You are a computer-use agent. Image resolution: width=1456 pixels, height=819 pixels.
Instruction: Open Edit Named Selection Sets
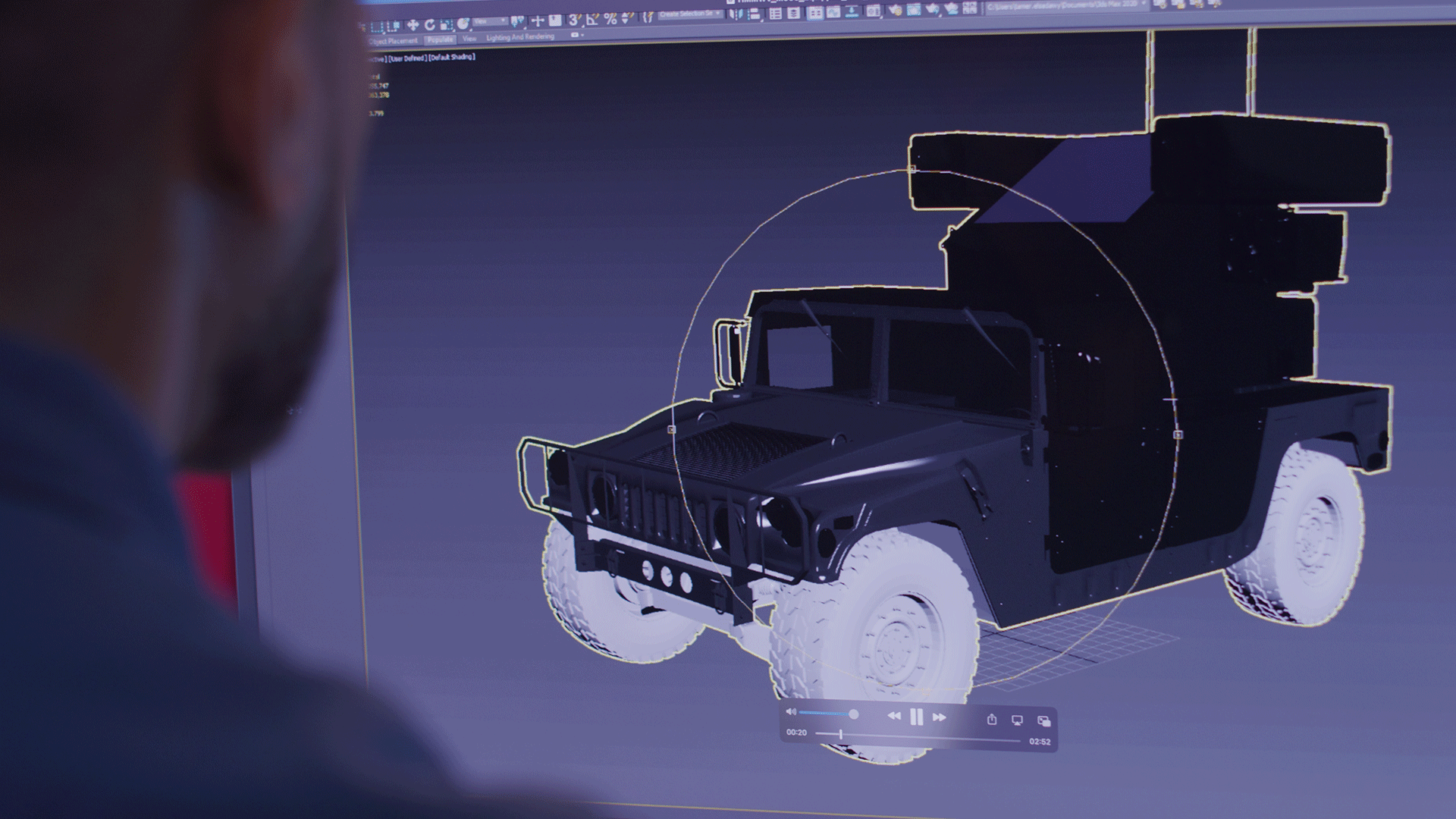pyautogui.click(x=648, y=17)
